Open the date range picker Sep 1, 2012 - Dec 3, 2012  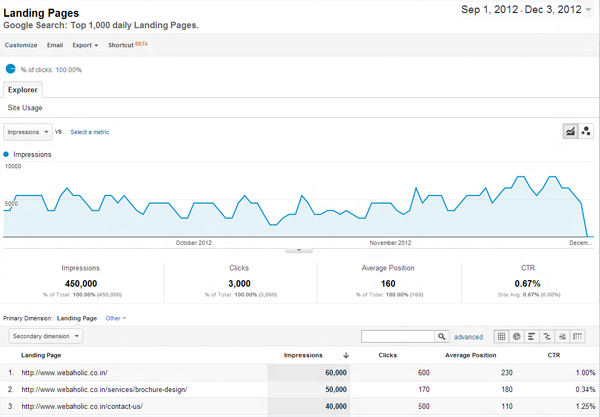527,10
